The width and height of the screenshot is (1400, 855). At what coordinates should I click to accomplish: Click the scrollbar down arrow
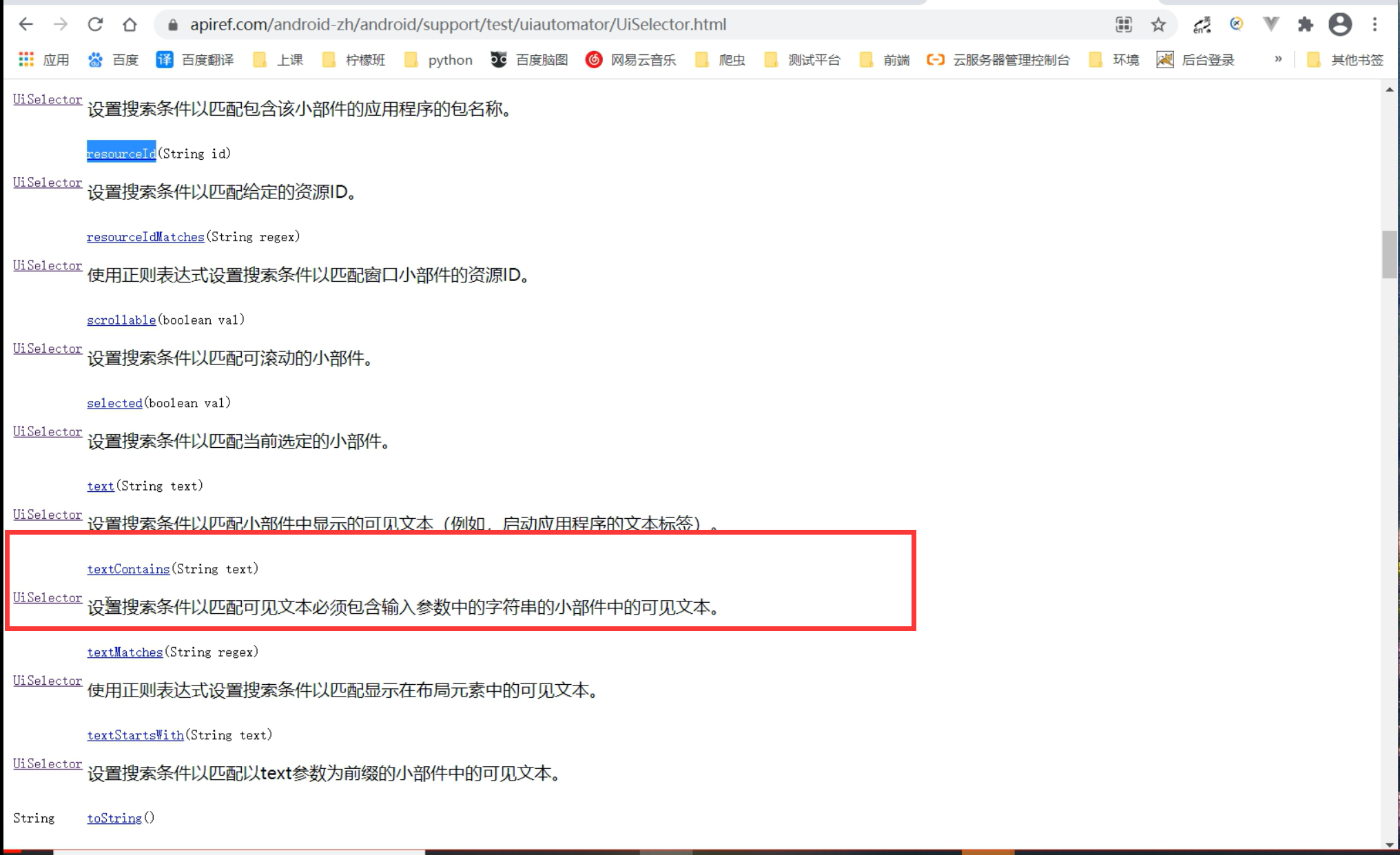(1389, 845)
